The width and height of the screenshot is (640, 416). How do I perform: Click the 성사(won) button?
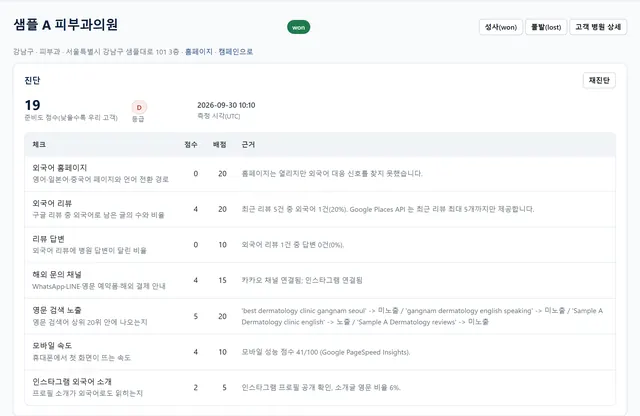point(500,27)
